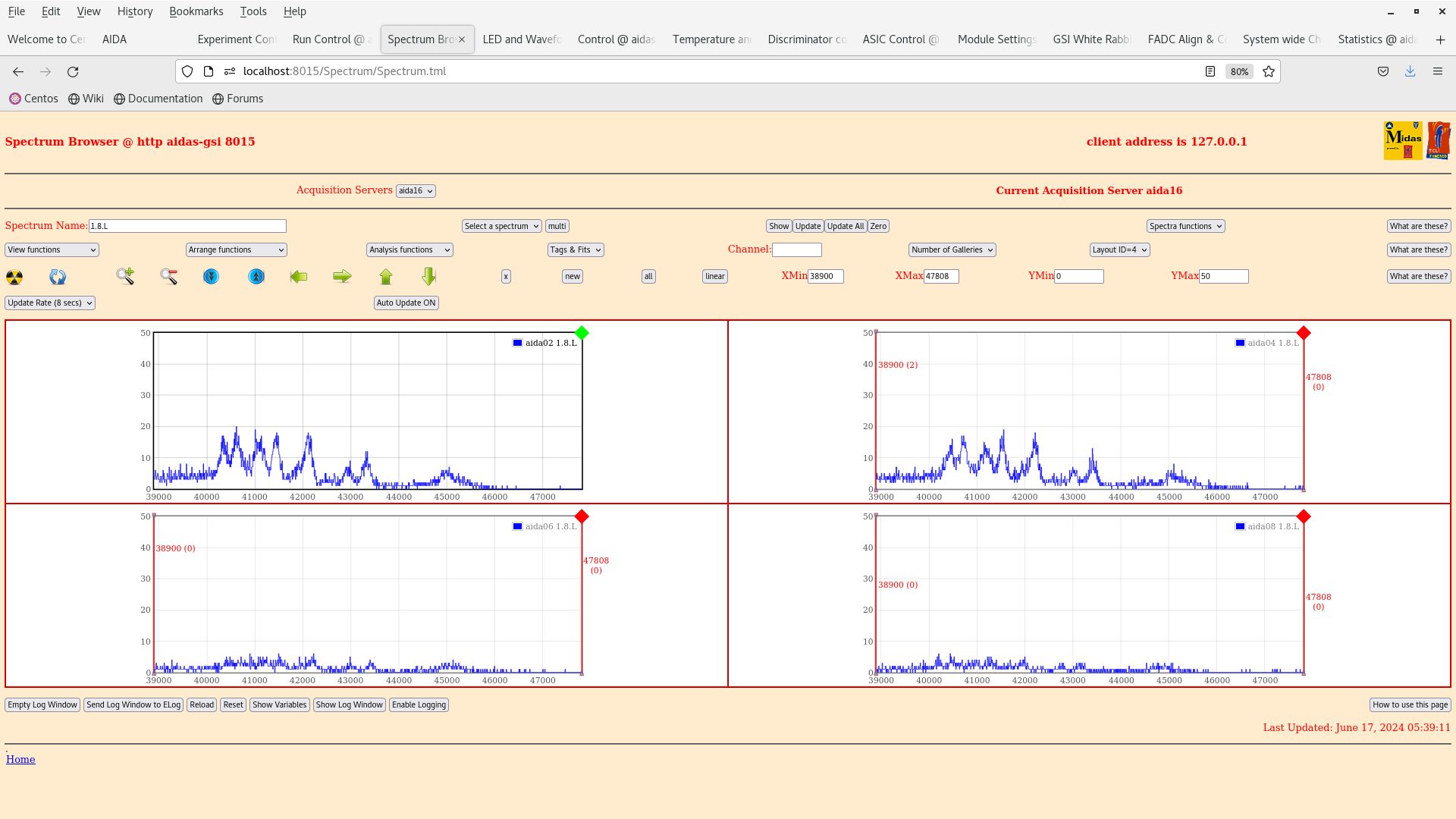The width and height of the screenshot is (1456, 819).
Task: Click How to use this page button
Action: [1410, 705]
